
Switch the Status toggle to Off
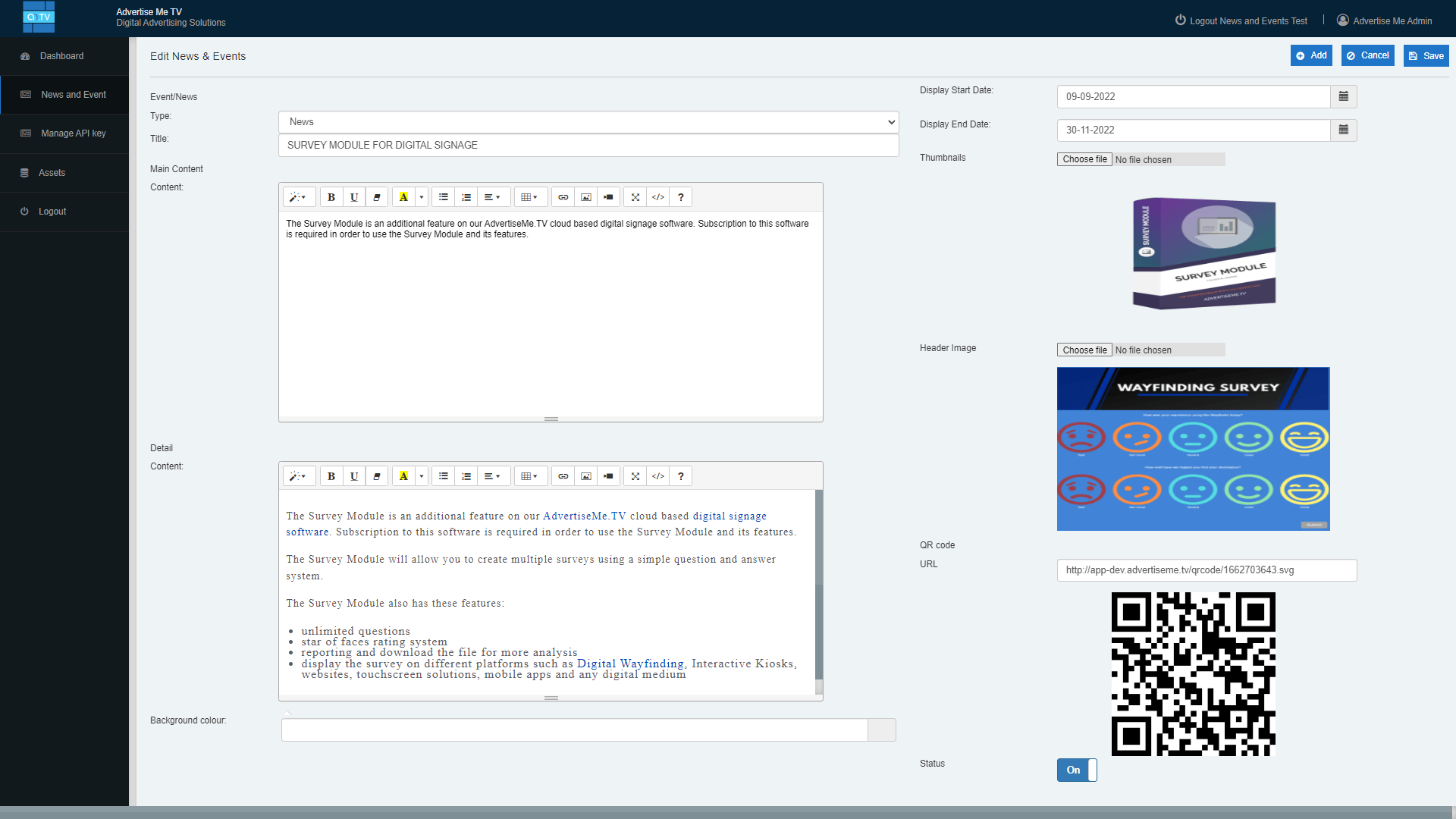click(x=1077, y=770)
